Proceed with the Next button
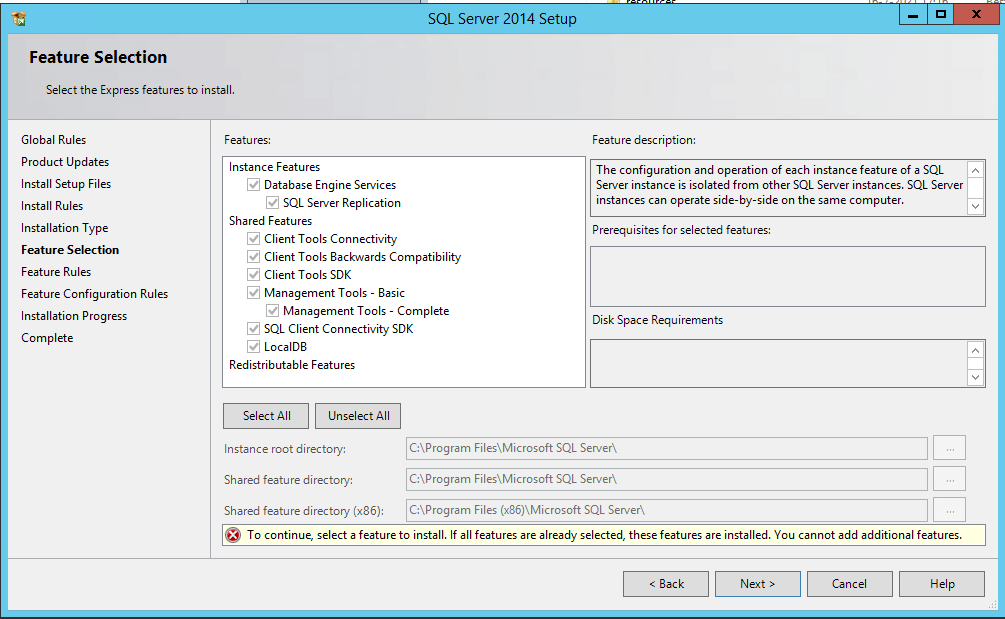 click(758, 584)
